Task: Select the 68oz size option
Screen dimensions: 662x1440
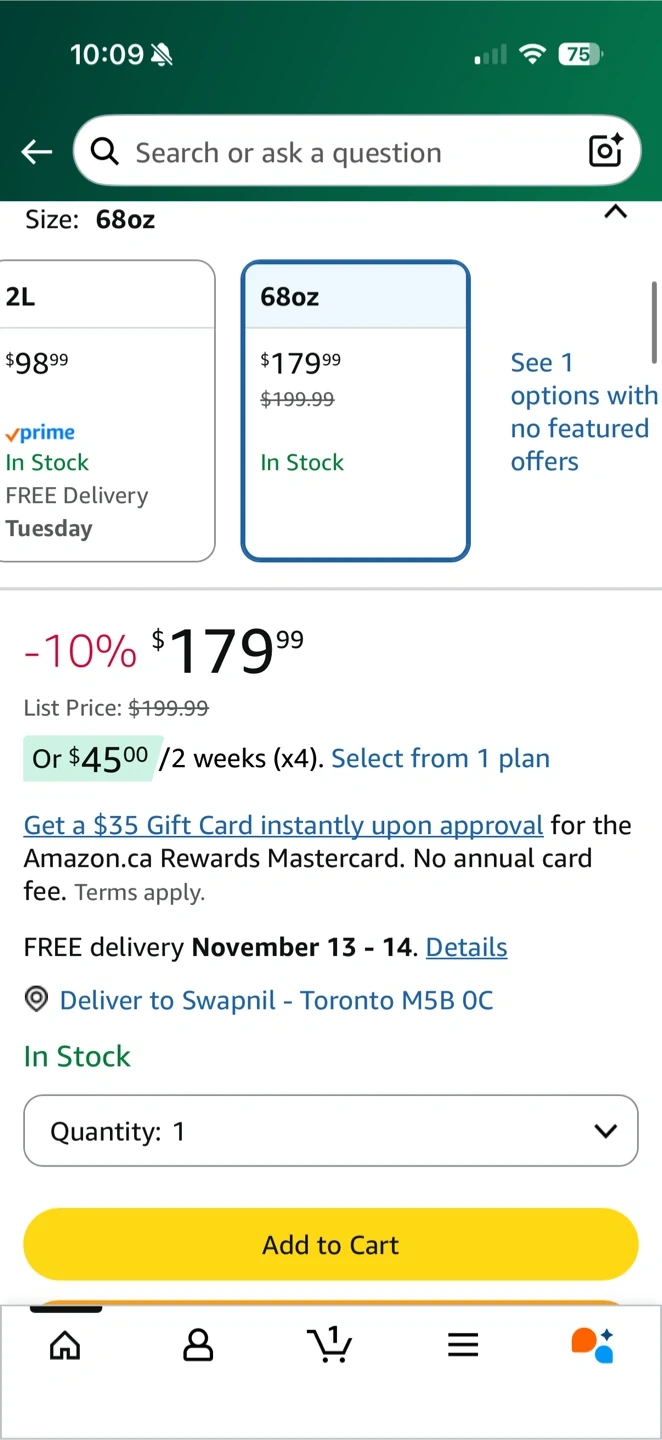Action: pyautogui.click(x=355, y=410)
